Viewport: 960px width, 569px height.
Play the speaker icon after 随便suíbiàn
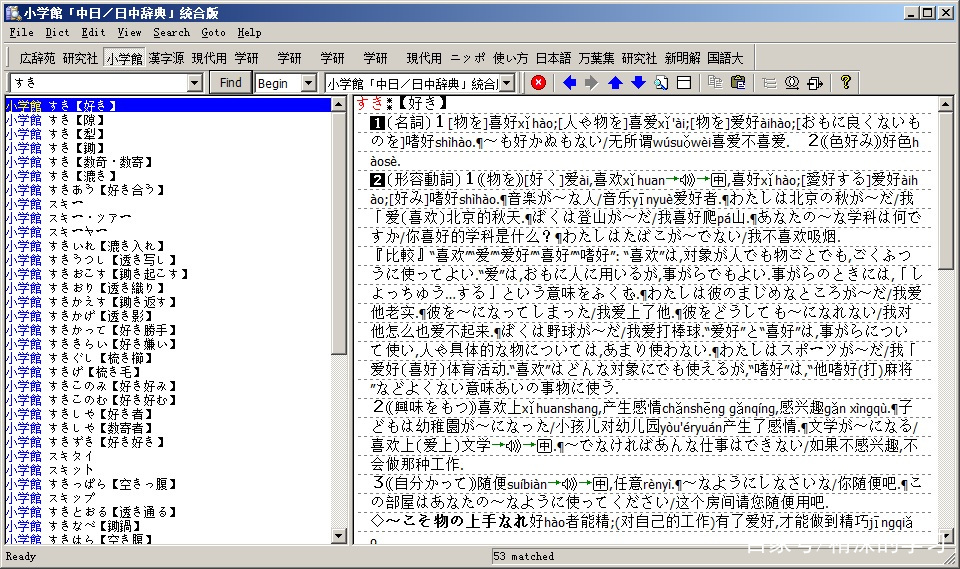(569, 484)
